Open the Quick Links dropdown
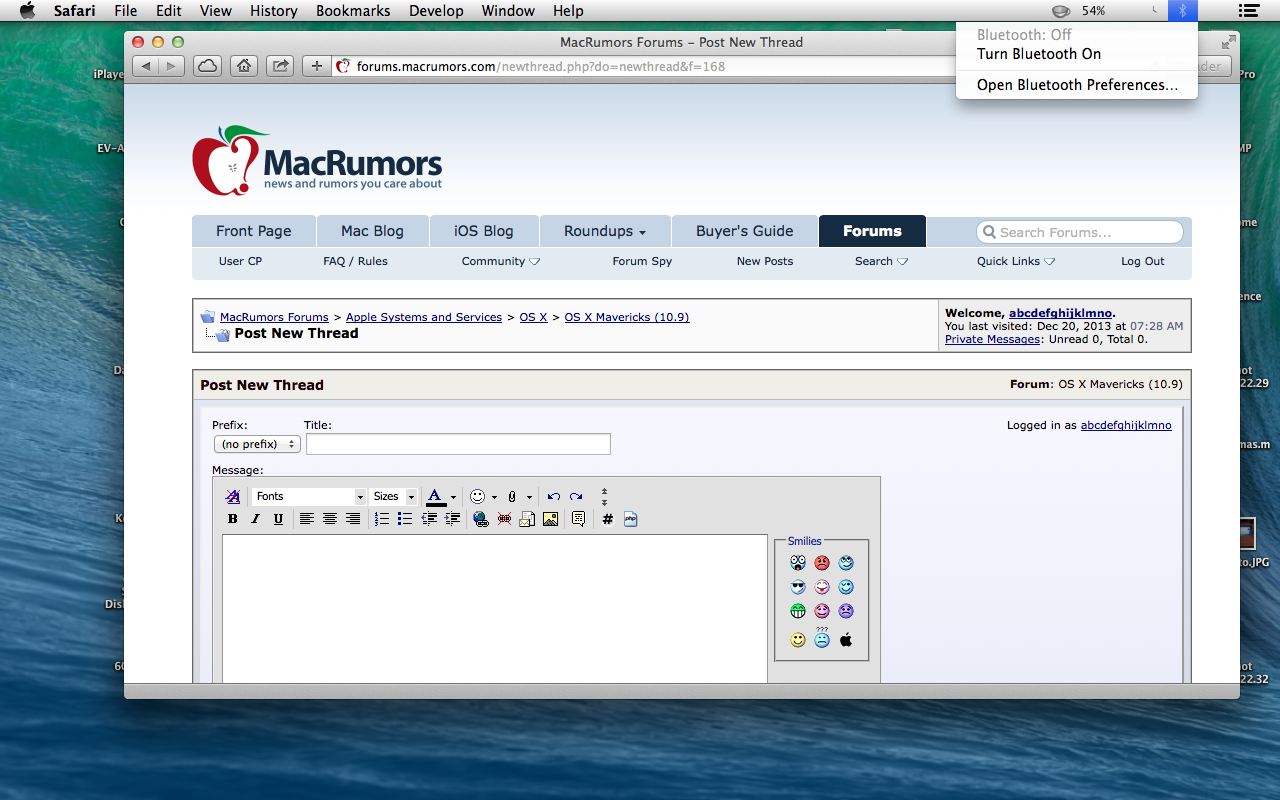This screenshot has height=800, width=1280. click(x=1016, y=261)
